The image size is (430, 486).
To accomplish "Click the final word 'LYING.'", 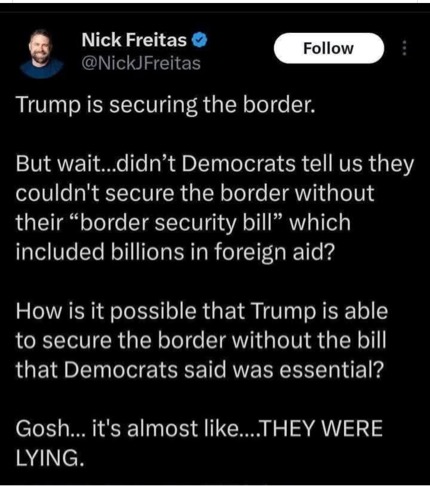I will [x=49, y=458].
